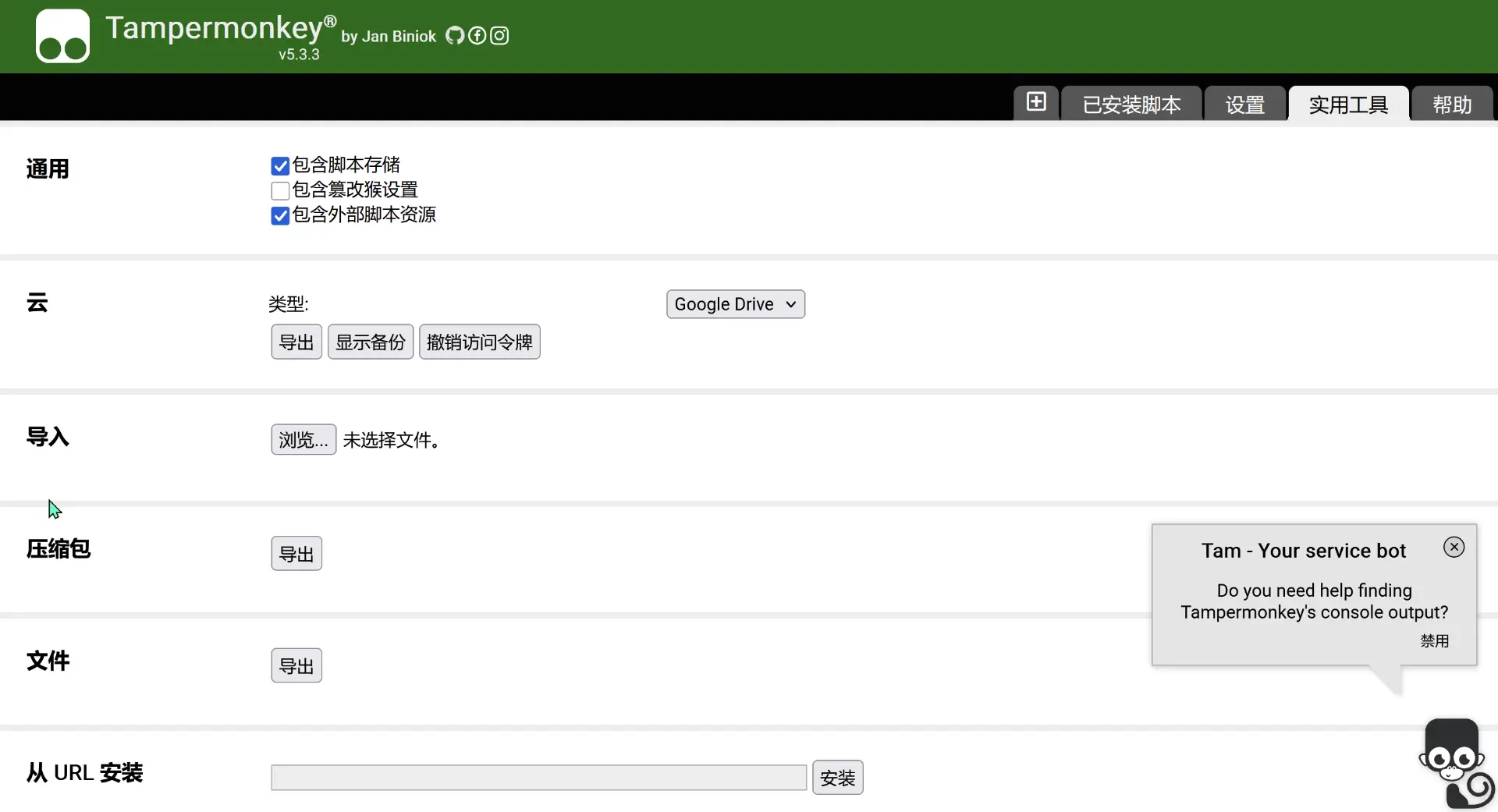Click the Tam monkey bot mascot
Image resolution: width=1498 pixels, height=812 pixels.
1455,764
